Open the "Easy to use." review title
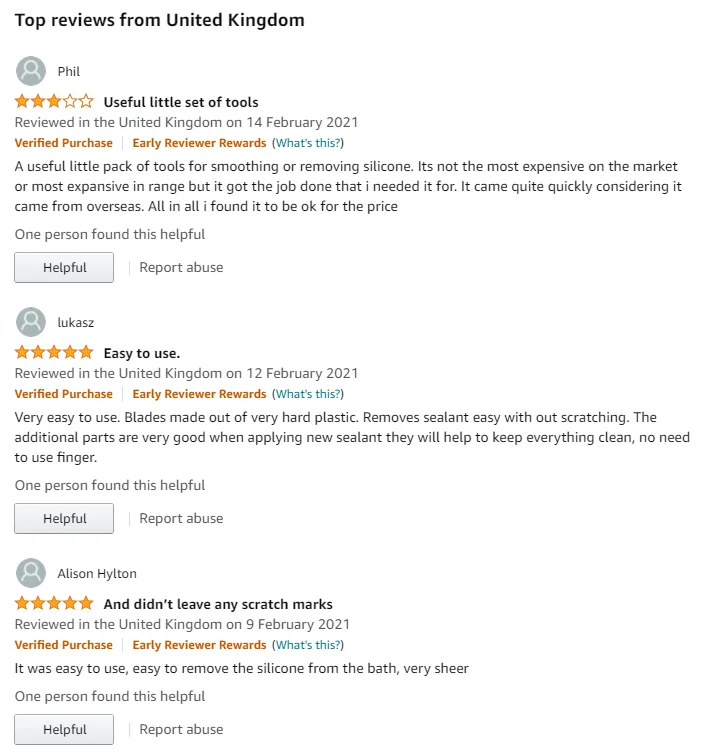The width and height of the screenshot is (701, 753). click(142, 353)
